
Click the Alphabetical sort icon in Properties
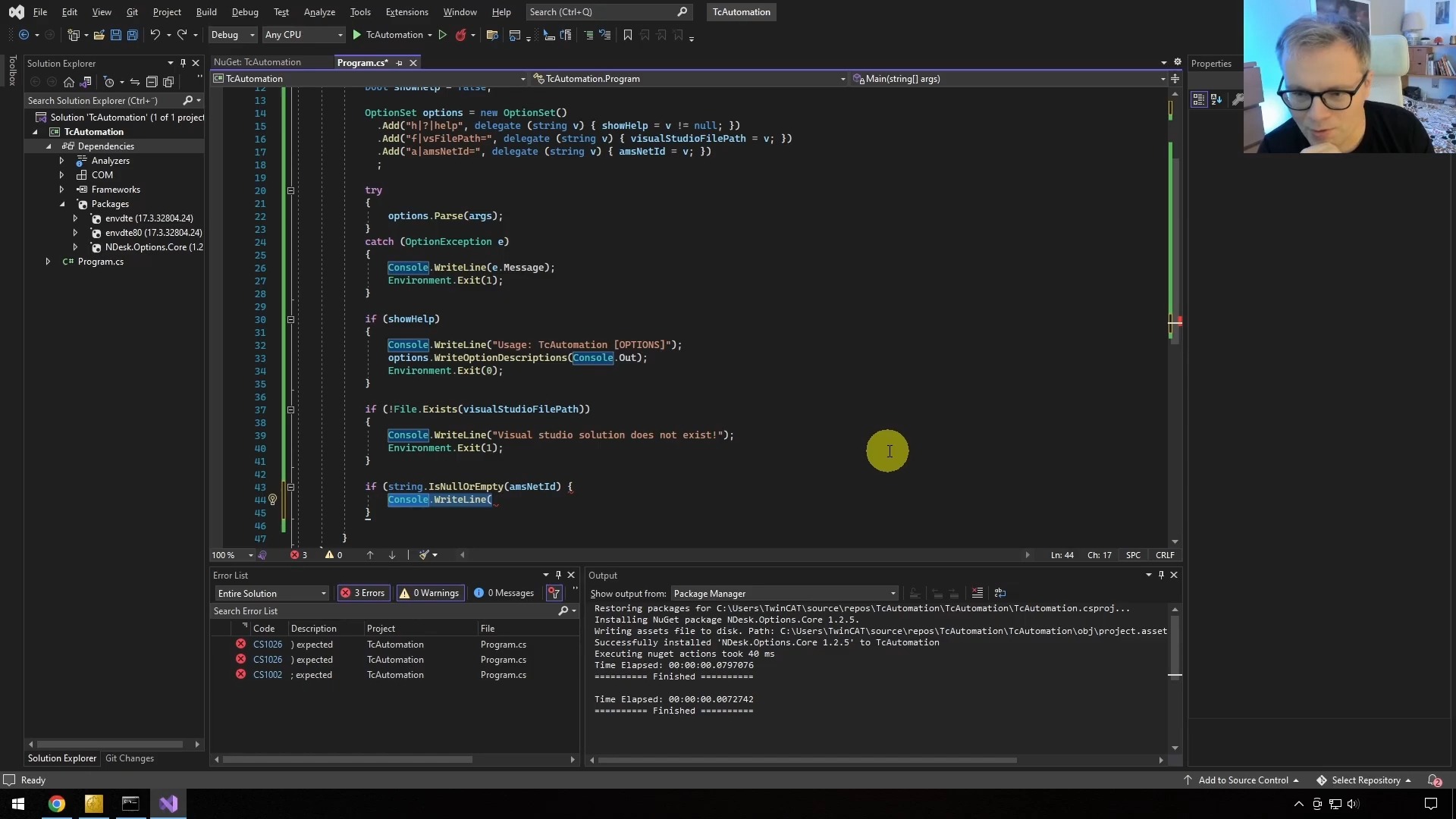[x=1216, y=99]
